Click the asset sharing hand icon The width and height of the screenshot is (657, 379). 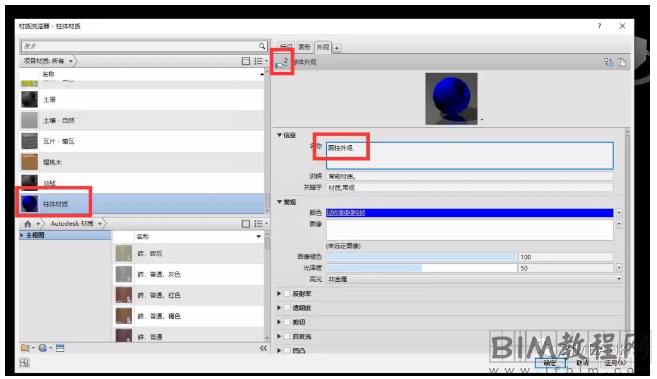click(282, 62)
